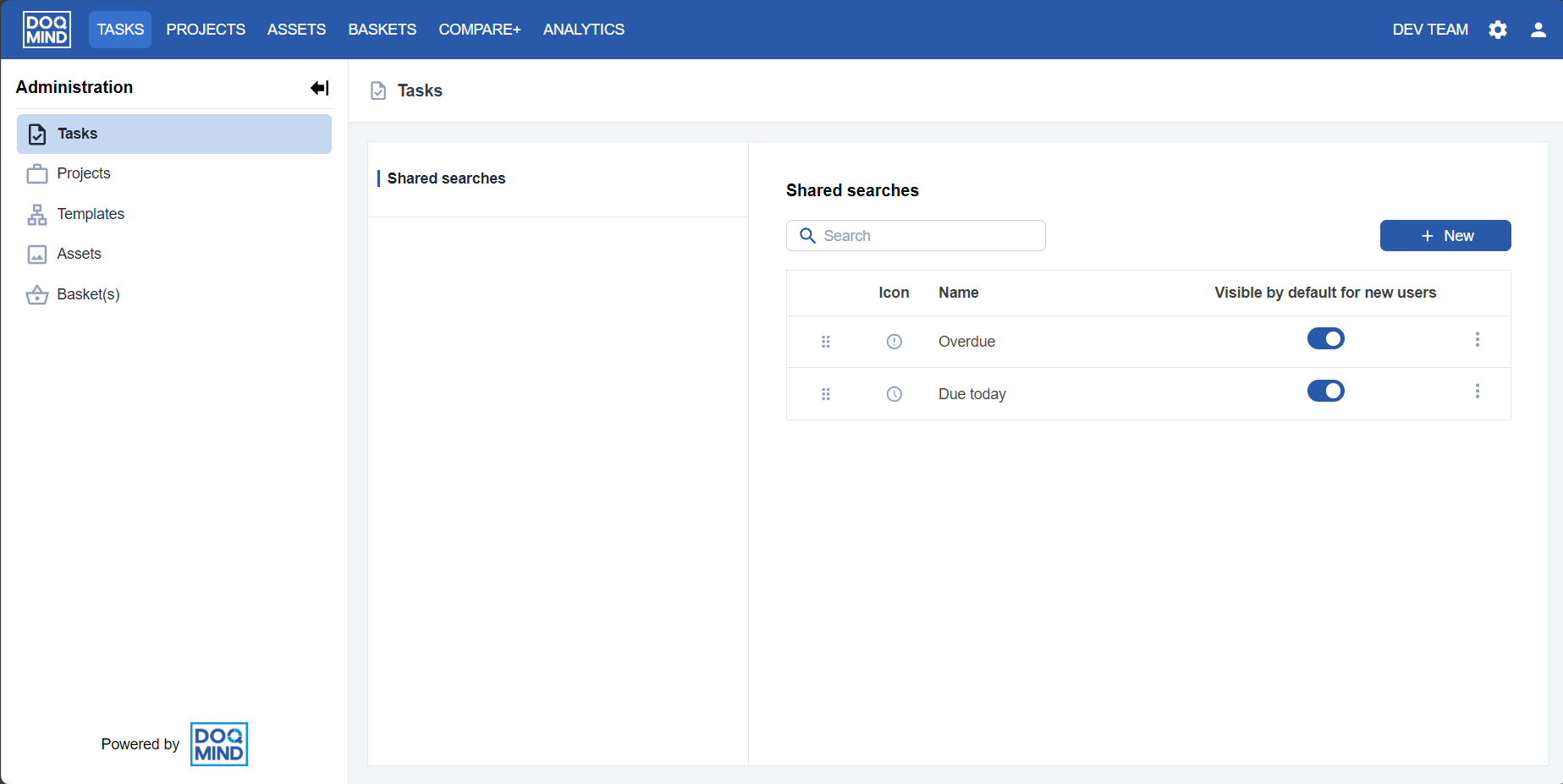Open the user profile icon
This screenshot has height=784, width=1563.
click(1538, 30)
